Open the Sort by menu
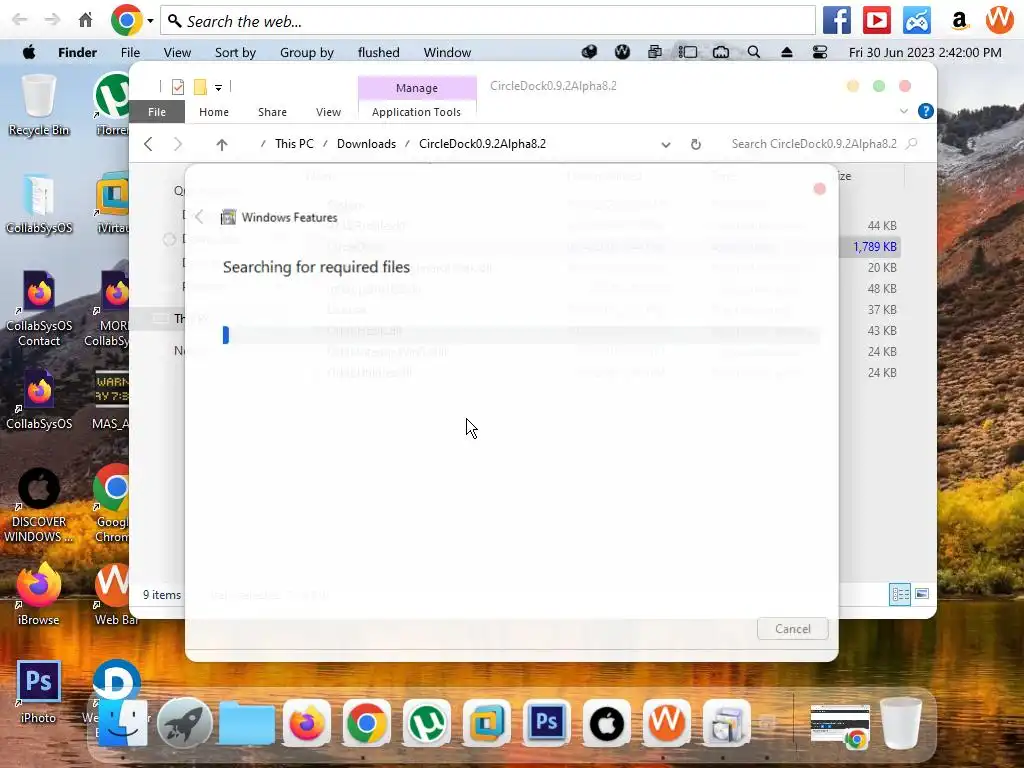Image resolution: width=1024 pixels, height=768 pixels. pyautogui.click(x=235, y=52)
